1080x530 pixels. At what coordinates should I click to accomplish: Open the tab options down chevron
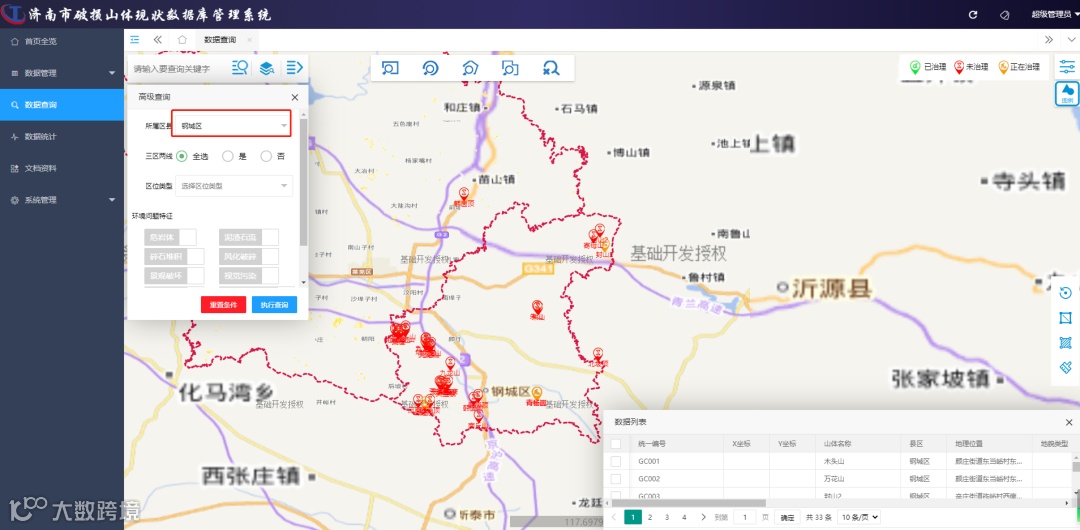tap(1070, 39)
